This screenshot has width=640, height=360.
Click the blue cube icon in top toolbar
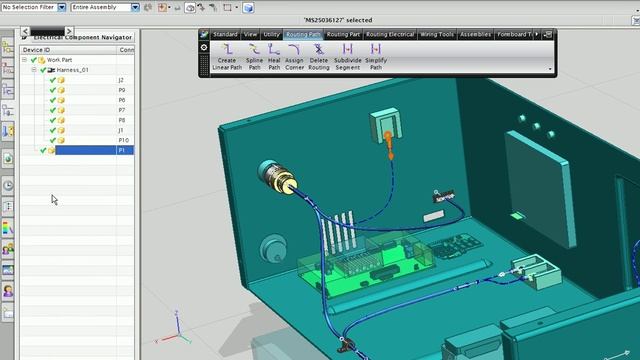(248, 7)
